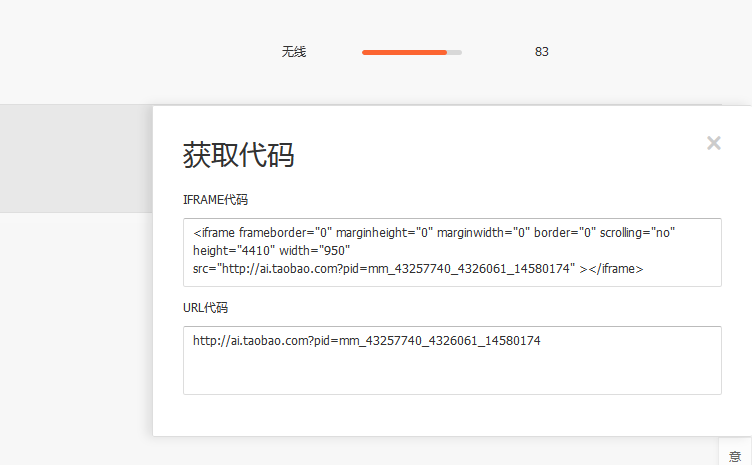Viewport: 752px width, 465px height.
Task: Click the closing </iframe> tag text
Action: (616, 269)
